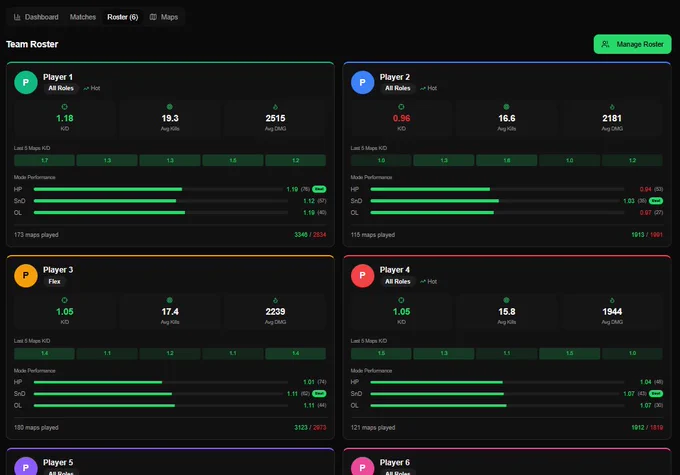The height and width of the screenshot is (475, 680).
Task: Click Player 1's Avg DMG flame icon
Action: tap(275, 107)
